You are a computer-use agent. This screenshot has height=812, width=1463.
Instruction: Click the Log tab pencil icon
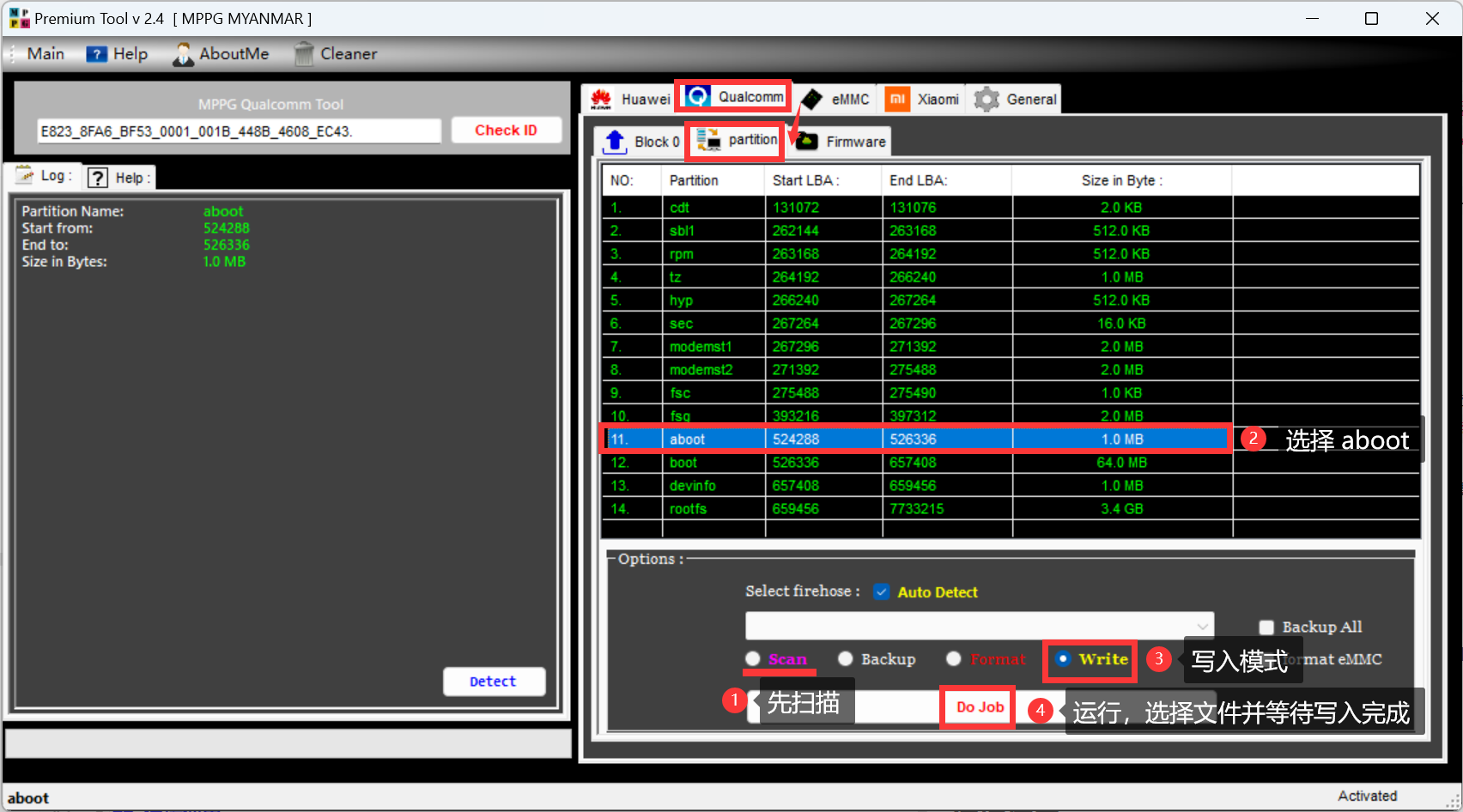click(25, 174)
